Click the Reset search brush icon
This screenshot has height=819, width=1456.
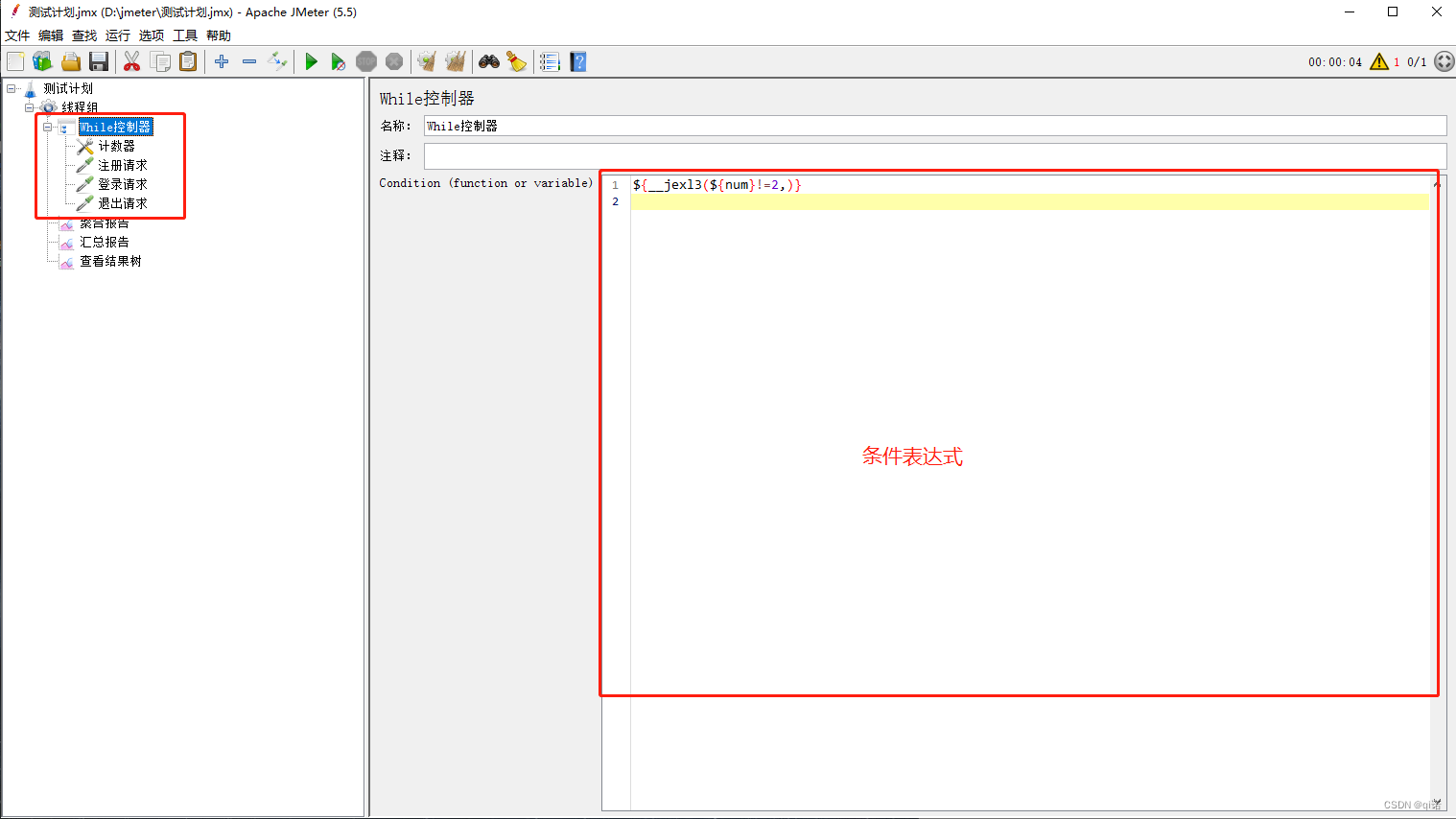click(516, 61)
